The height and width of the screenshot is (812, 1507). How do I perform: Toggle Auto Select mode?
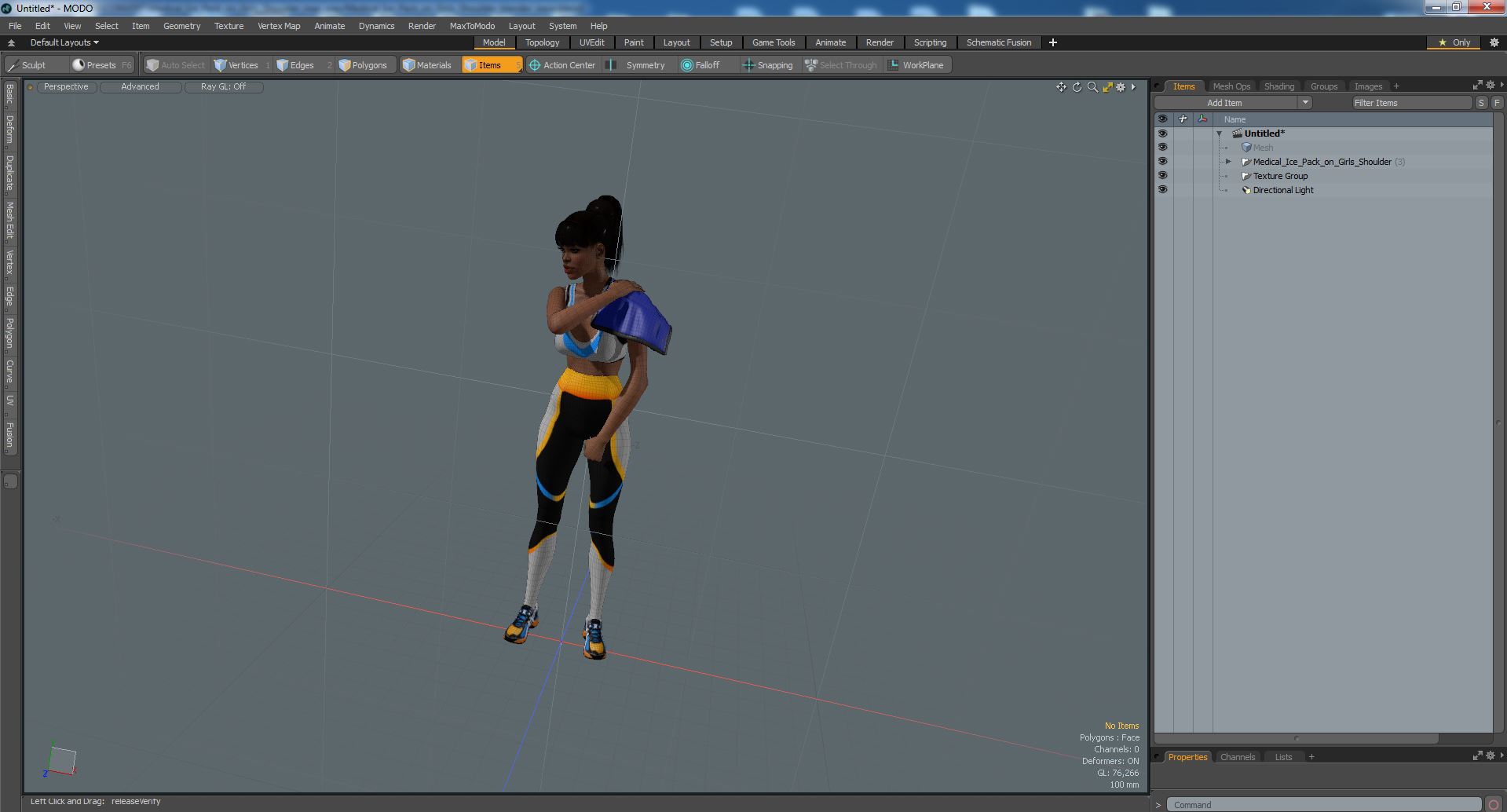[x=176, y=65]
